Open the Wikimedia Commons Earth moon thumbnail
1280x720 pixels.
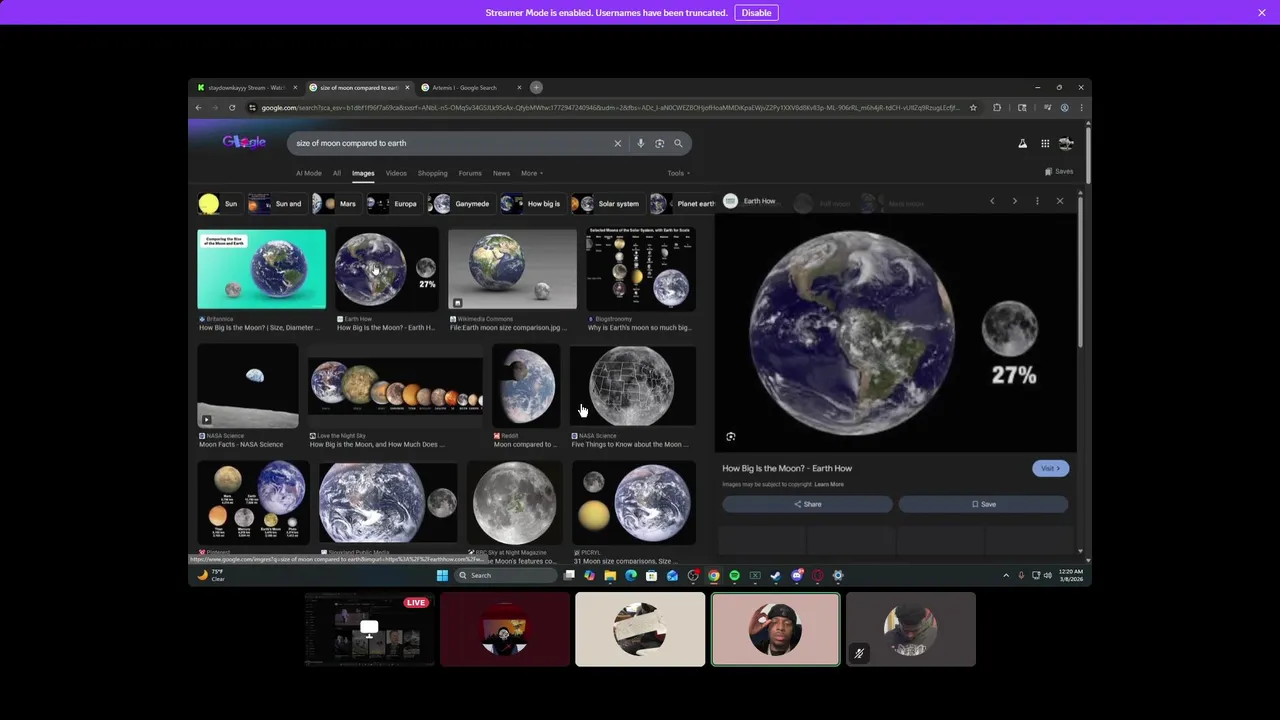coord(512,269)
